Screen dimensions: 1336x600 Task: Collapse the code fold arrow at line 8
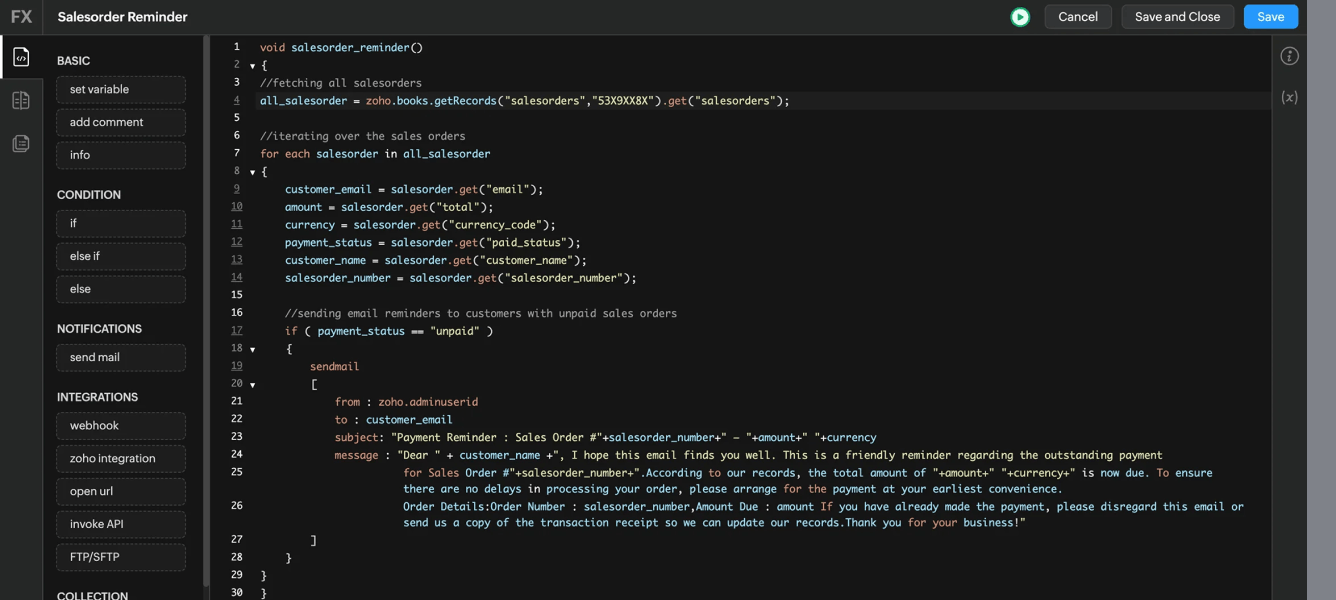(x=252, y=172)
